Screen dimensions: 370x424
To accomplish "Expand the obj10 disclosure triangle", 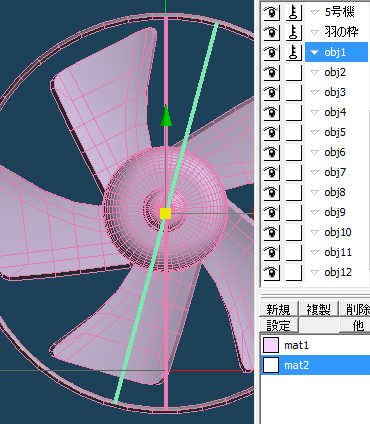I will pyautogui.click(x=314, y=232).
